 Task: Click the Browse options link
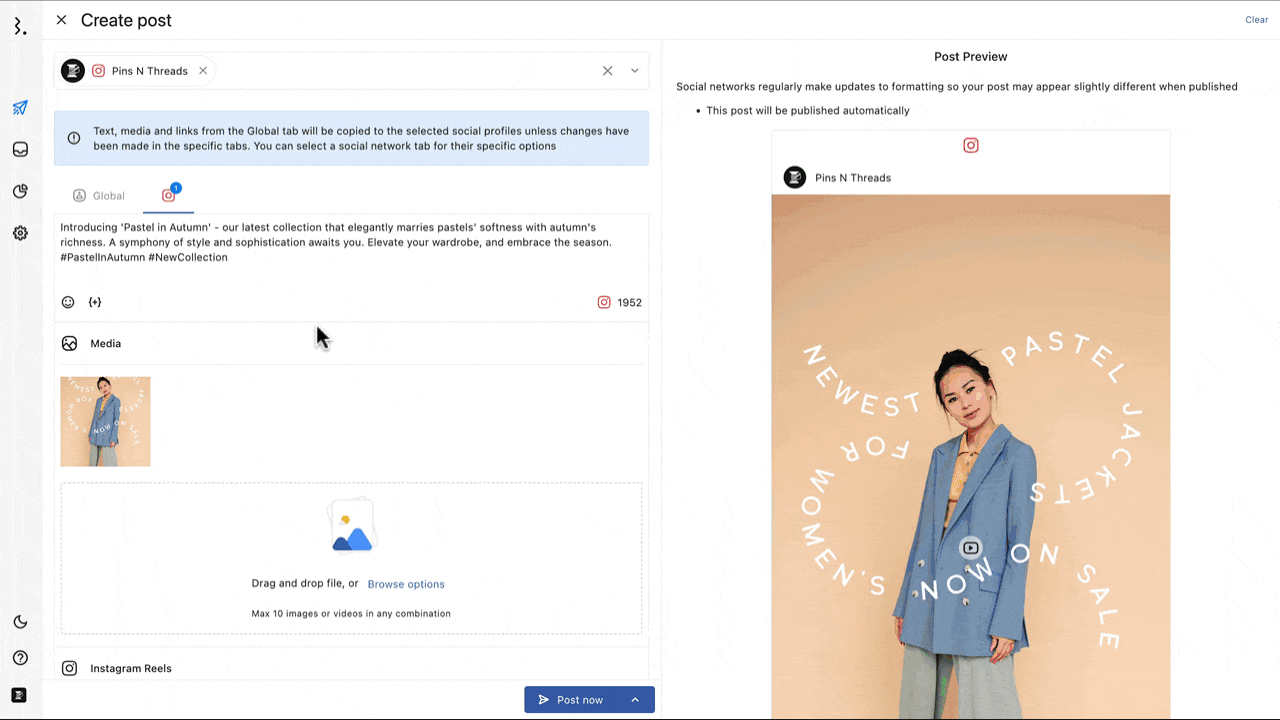click(x=405, y=583)
